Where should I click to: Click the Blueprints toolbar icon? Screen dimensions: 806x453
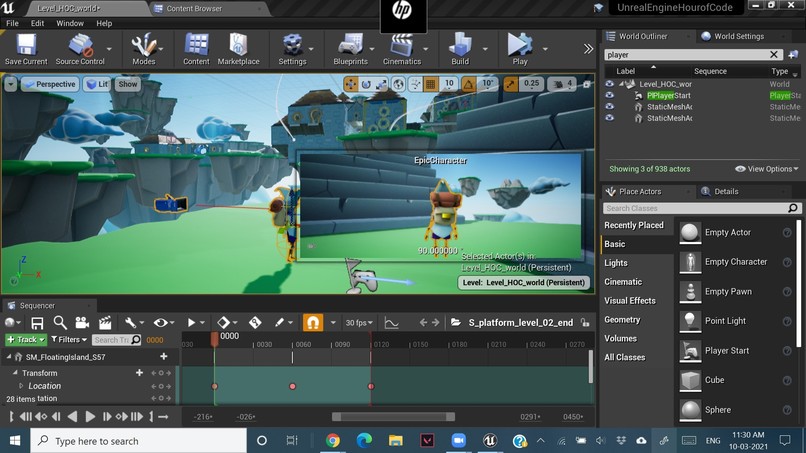350,49
